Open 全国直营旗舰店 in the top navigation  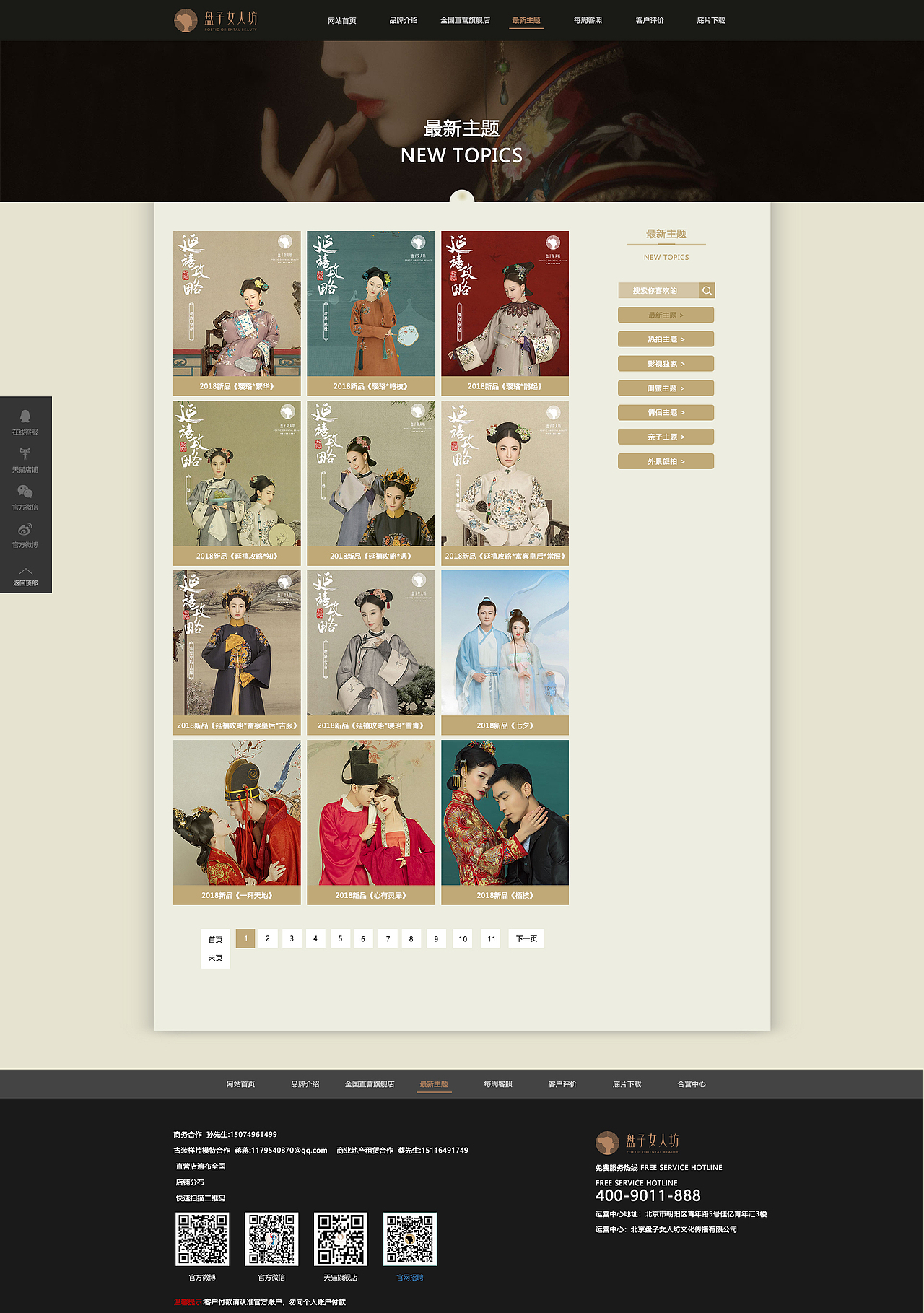pyautogui.click(x=465, y=20)
